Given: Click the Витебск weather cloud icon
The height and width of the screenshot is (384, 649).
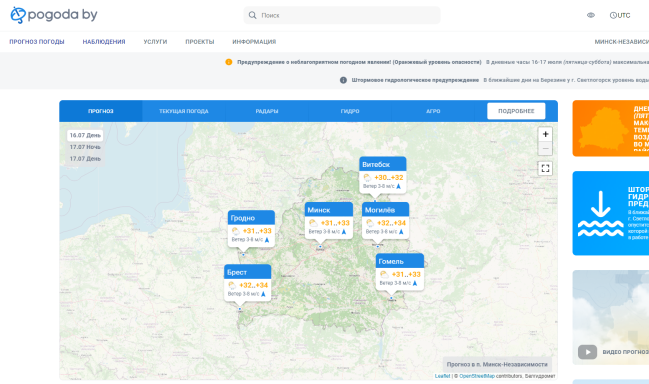Looking at the screenshot, I should [367, 178].
